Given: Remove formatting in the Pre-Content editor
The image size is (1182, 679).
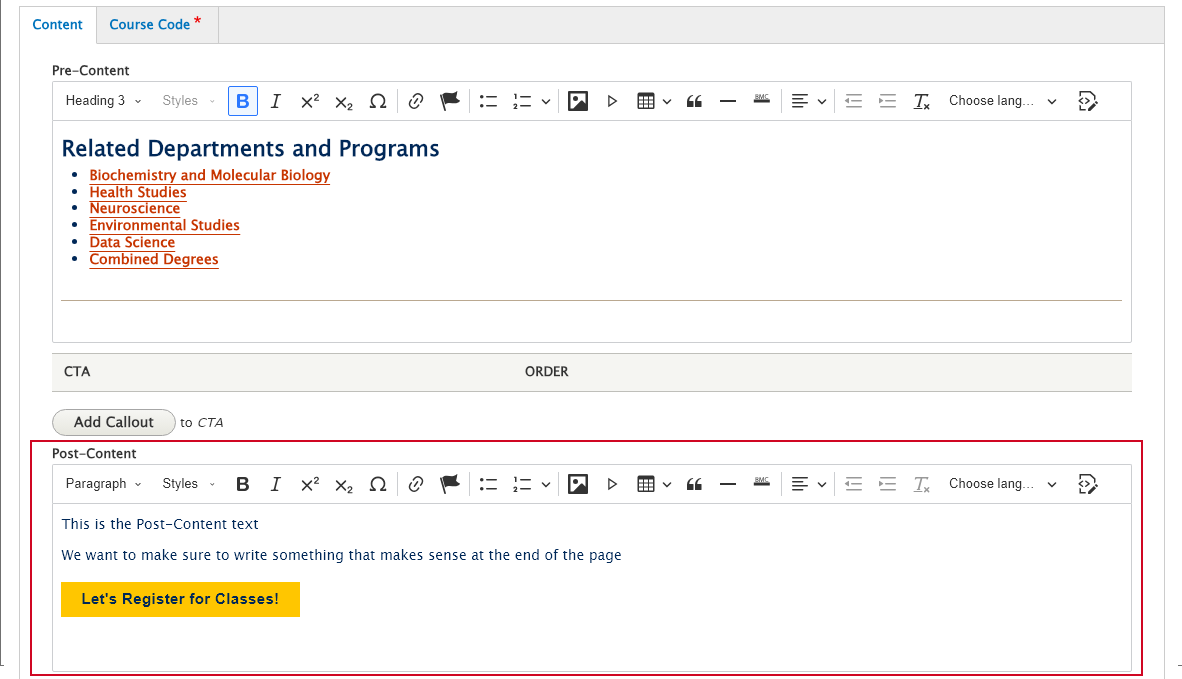Looking at the screenshot, I should (x=920, y=100).
